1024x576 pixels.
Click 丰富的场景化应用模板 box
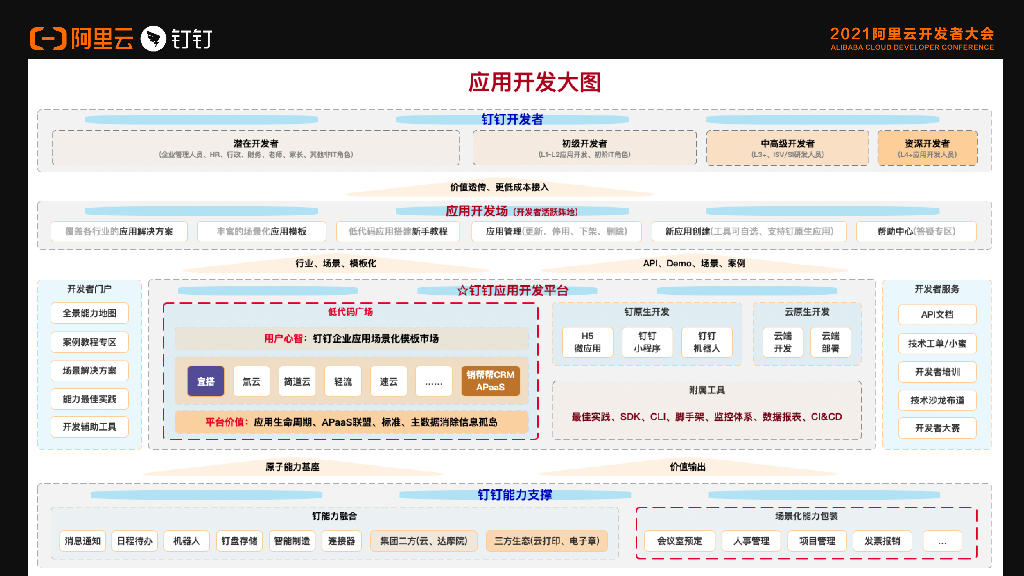pos(261,231)
